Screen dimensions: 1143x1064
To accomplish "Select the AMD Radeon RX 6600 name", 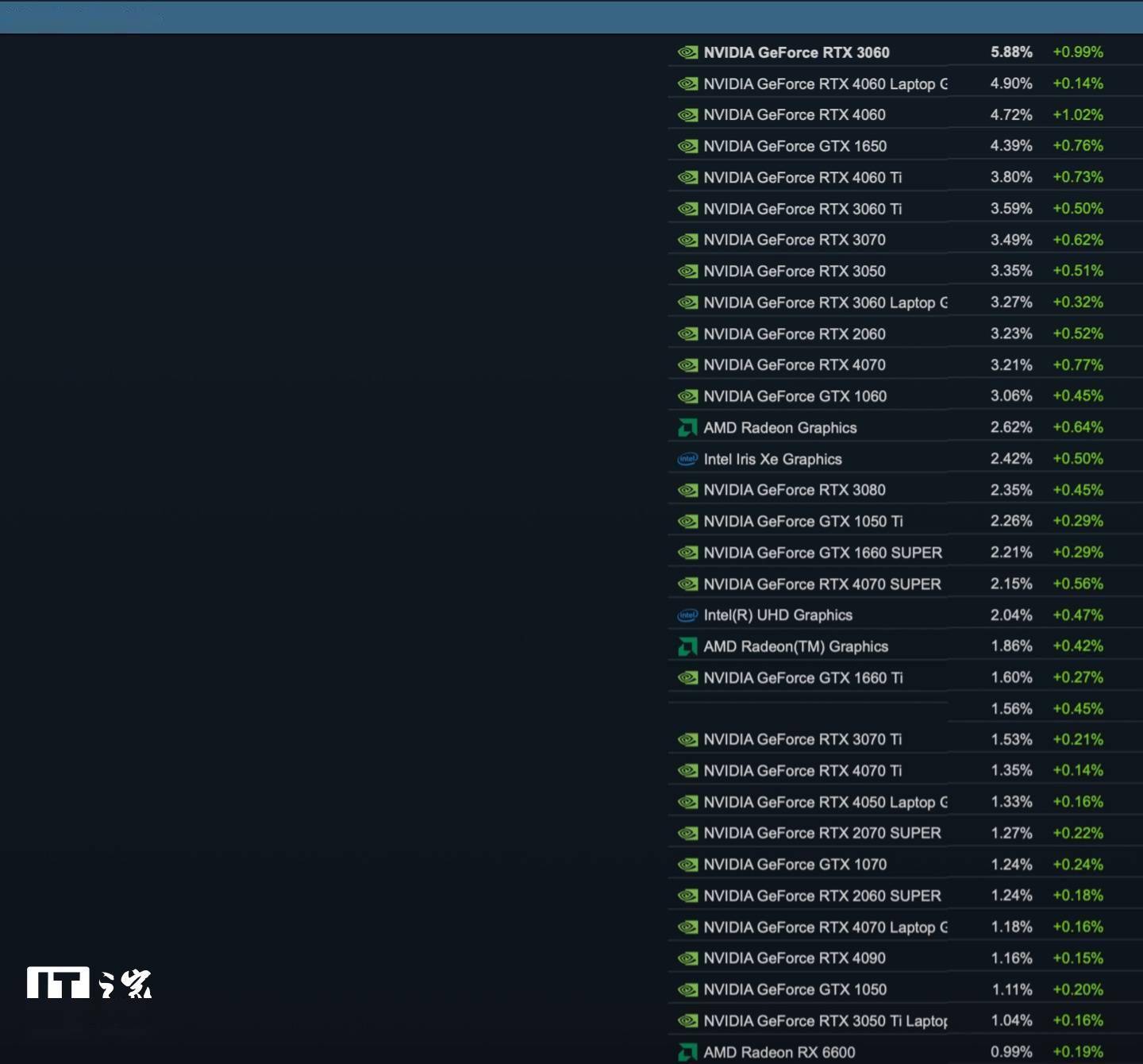I will tap(779, 1052).
